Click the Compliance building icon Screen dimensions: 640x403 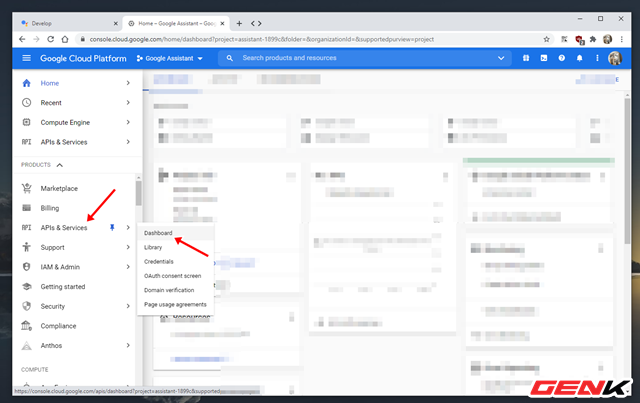tap(27, 325)
